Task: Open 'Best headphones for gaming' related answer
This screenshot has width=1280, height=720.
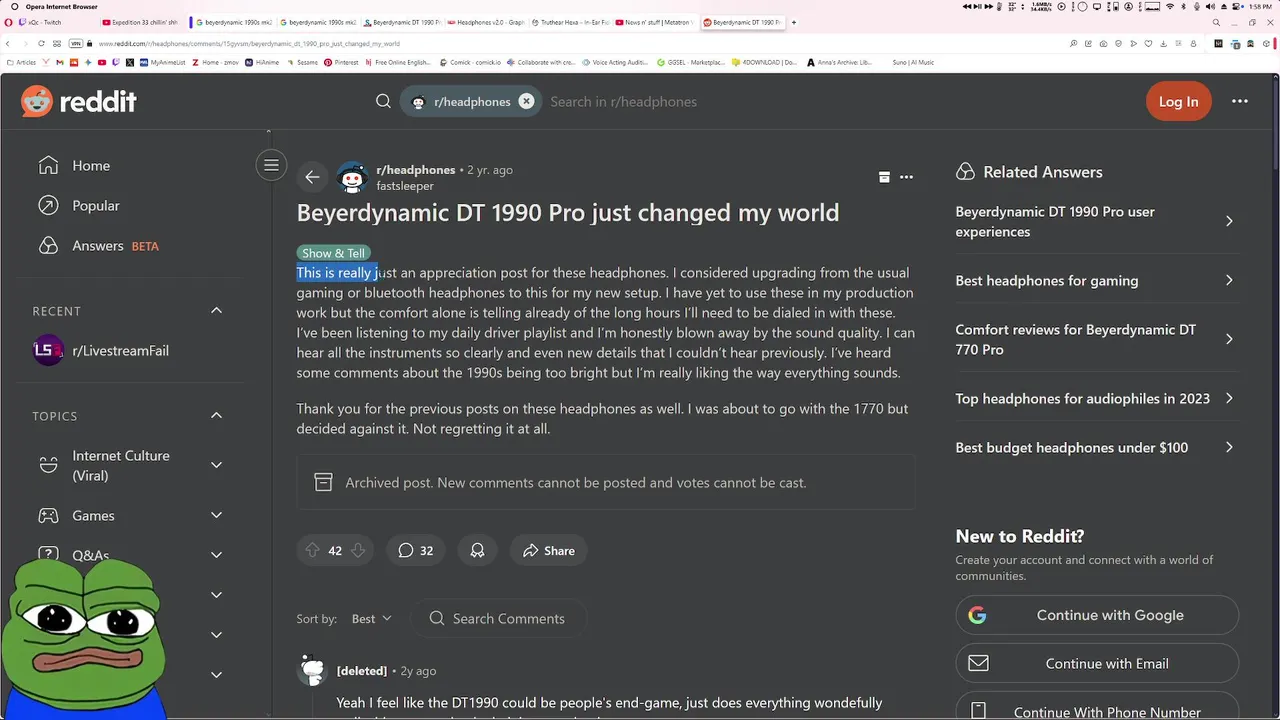Action: pyautogui.click(x=1095, y=280)
